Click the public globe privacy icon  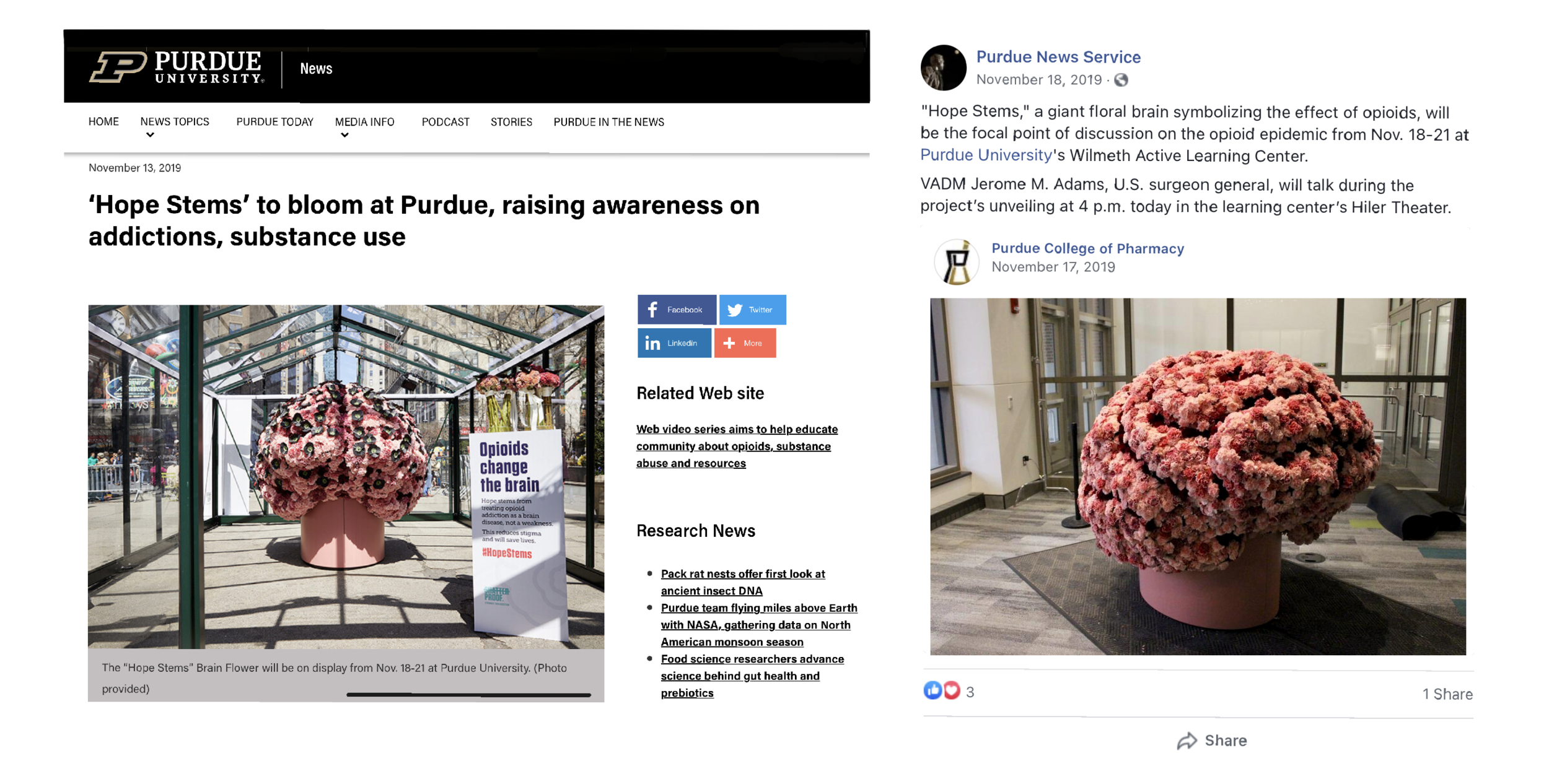[x=1121, y=80]
